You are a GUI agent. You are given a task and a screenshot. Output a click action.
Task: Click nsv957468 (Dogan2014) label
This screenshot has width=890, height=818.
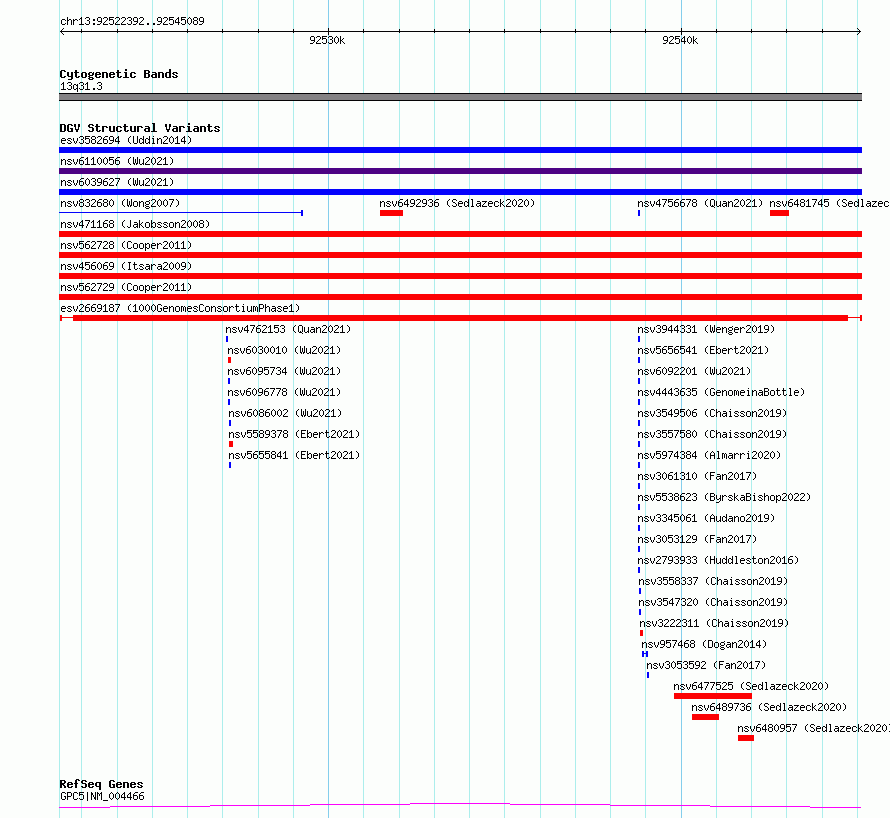coord(704,644)
